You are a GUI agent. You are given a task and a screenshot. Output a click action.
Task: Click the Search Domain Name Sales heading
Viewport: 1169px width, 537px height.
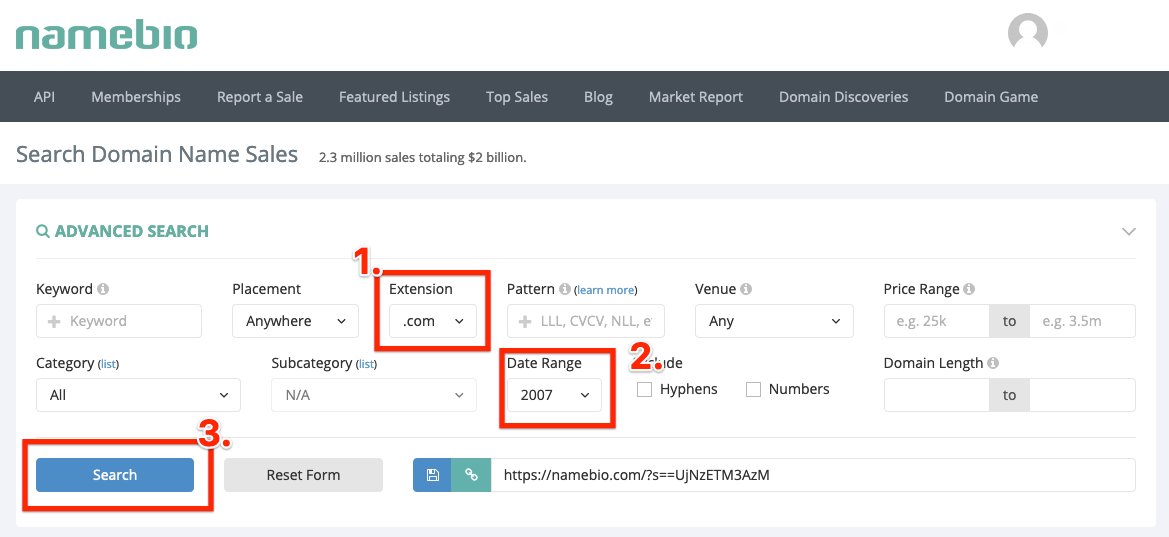coord(157,155)
